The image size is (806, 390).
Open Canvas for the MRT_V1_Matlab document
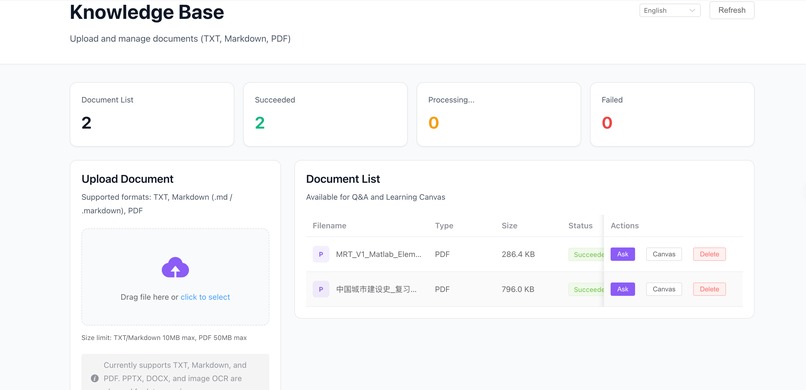click(664, 254)
